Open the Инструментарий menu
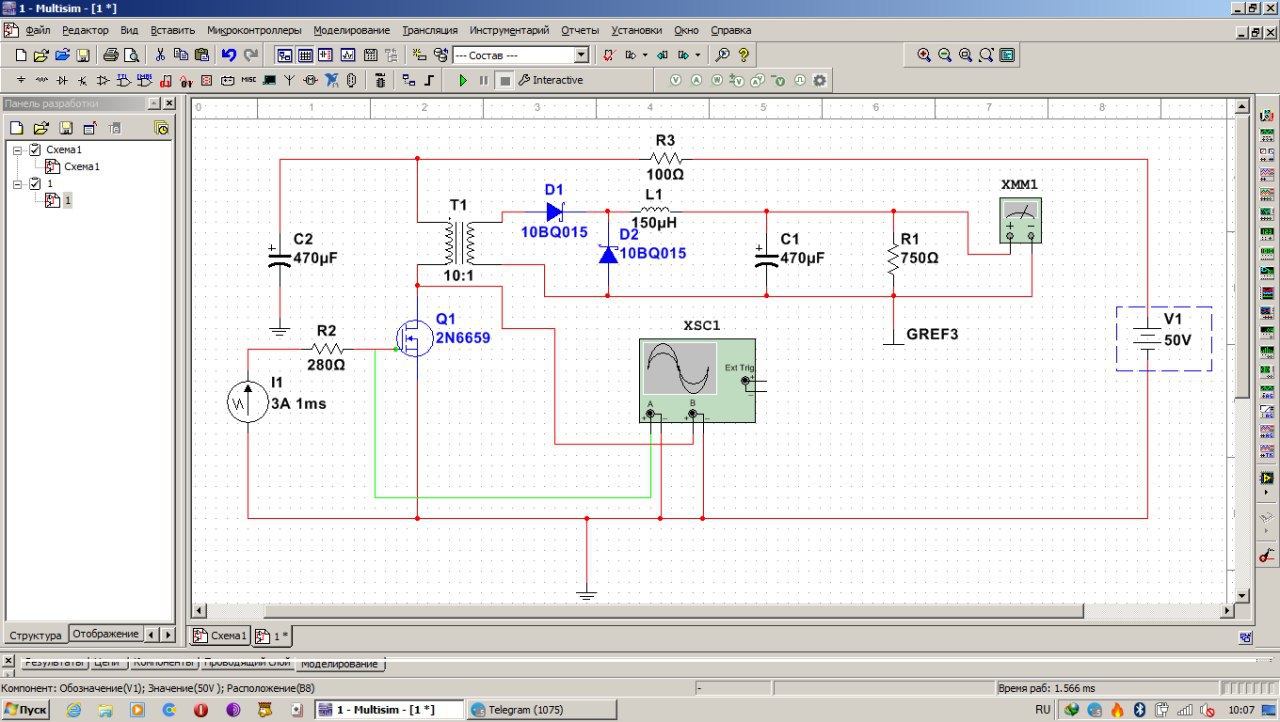This screenshot has width=1280, height=722. click(509, 30)
